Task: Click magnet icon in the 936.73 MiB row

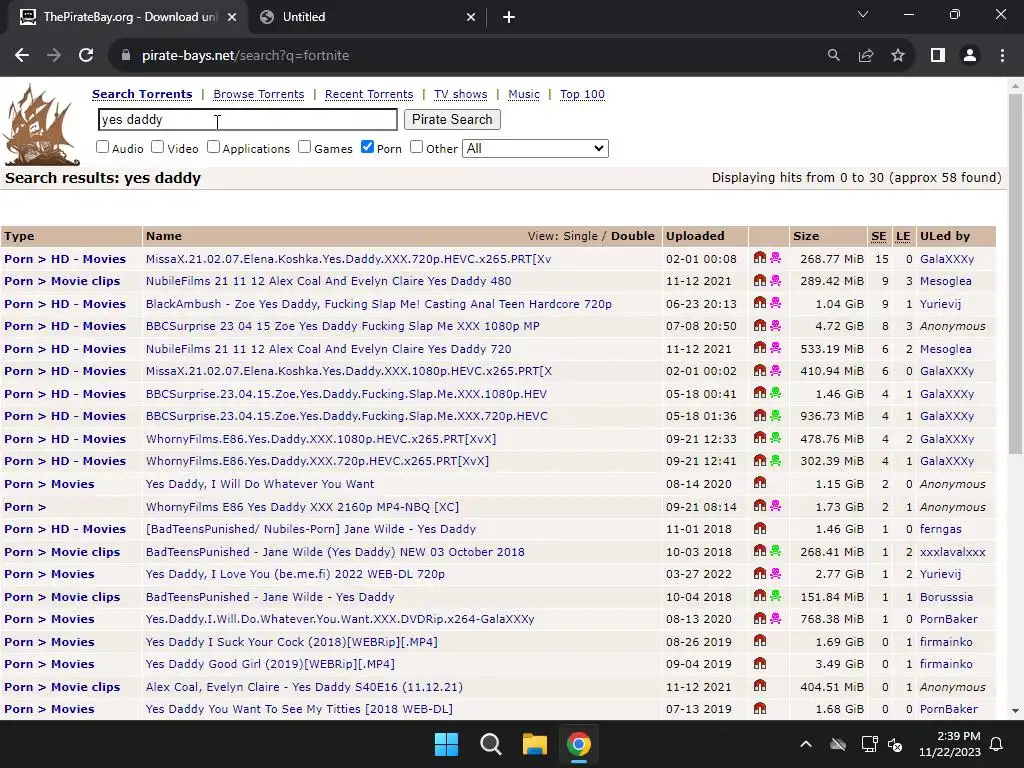Action: (760, 415)
